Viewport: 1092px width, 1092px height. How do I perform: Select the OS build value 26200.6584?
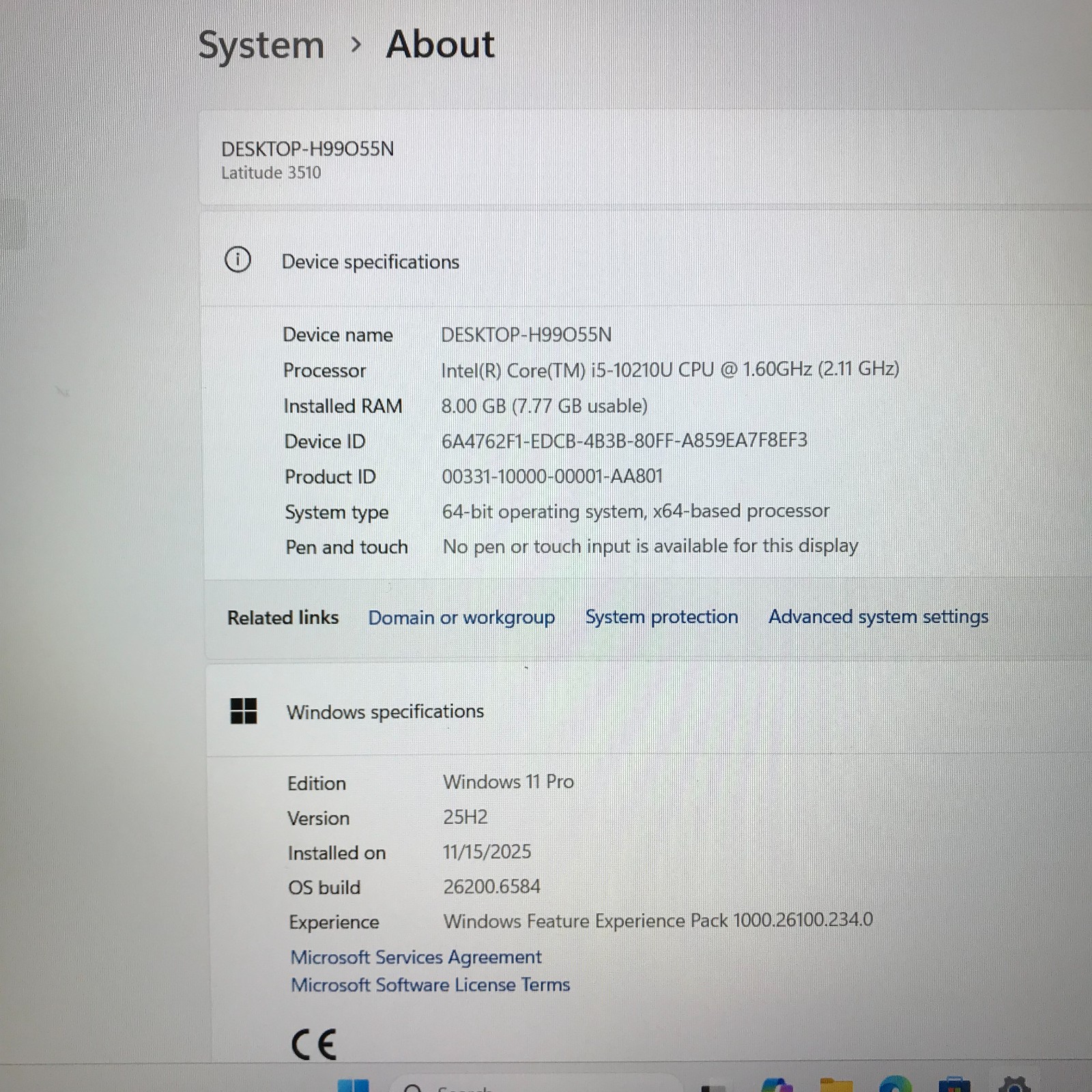[x=491, y=887]
